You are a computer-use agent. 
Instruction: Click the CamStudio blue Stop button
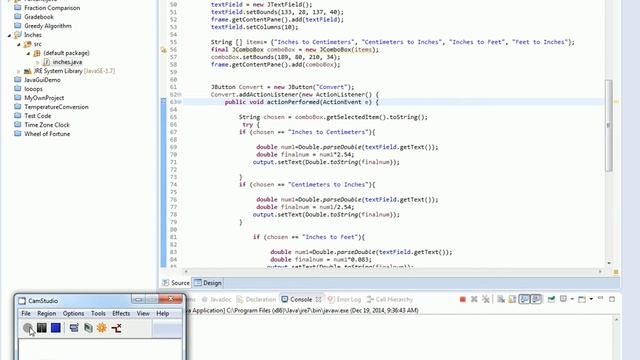[56, 328]
